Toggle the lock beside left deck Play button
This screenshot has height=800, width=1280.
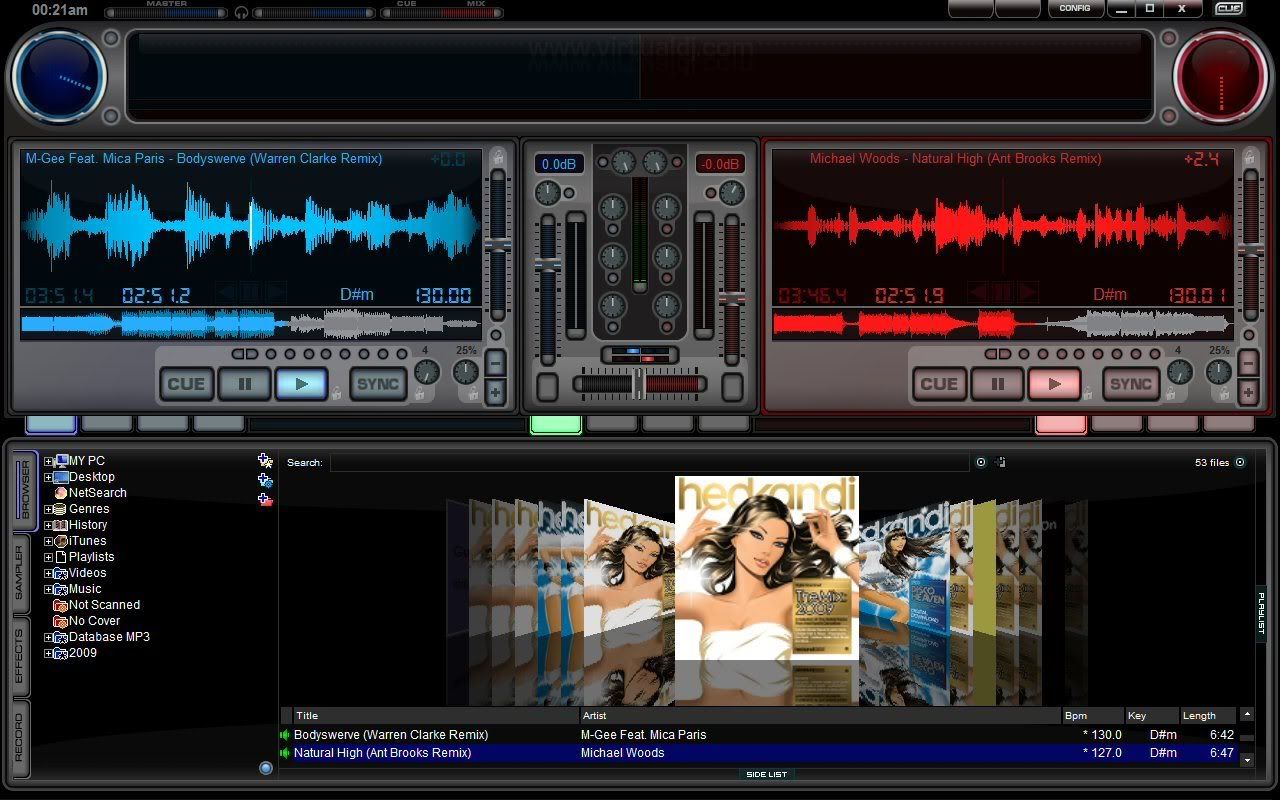point(336,393)
